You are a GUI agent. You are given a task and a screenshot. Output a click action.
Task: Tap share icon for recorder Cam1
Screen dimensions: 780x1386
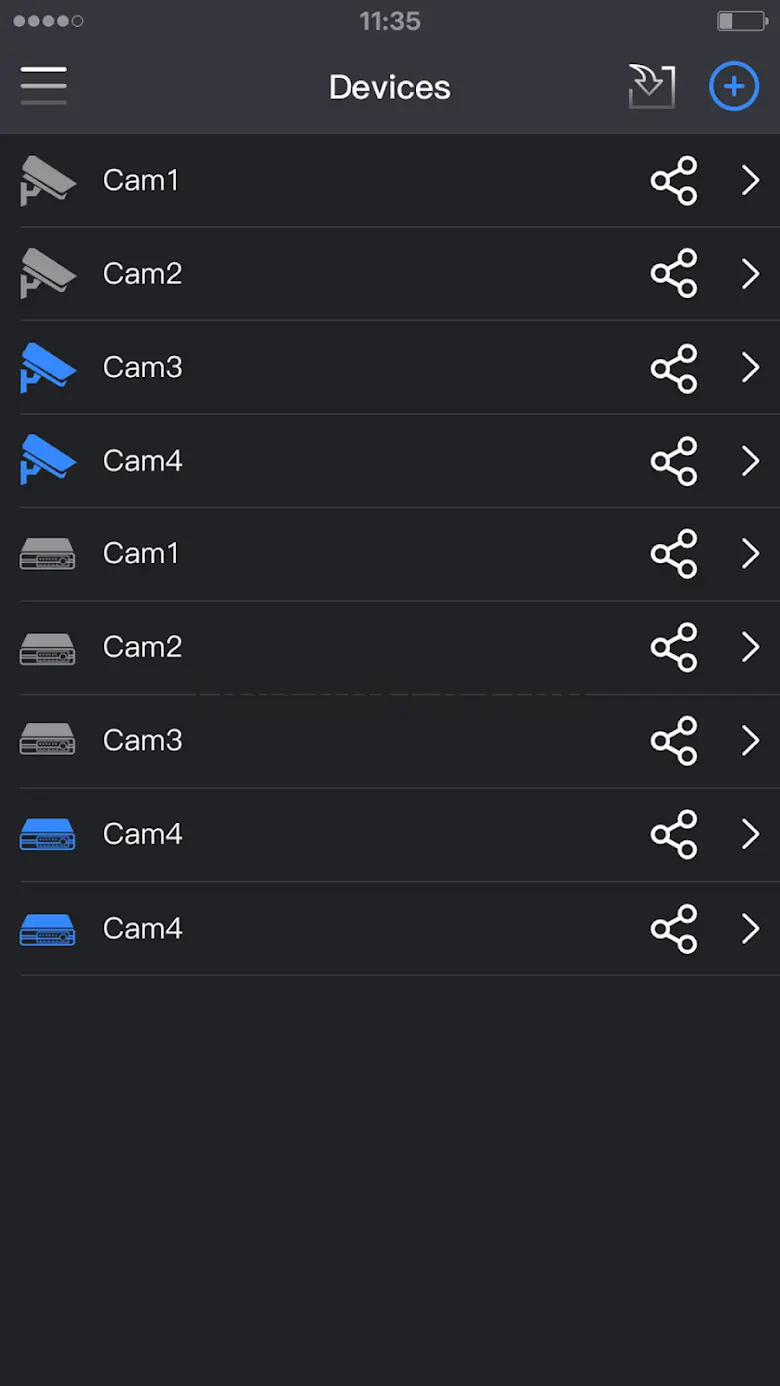[x=674, y=554]
